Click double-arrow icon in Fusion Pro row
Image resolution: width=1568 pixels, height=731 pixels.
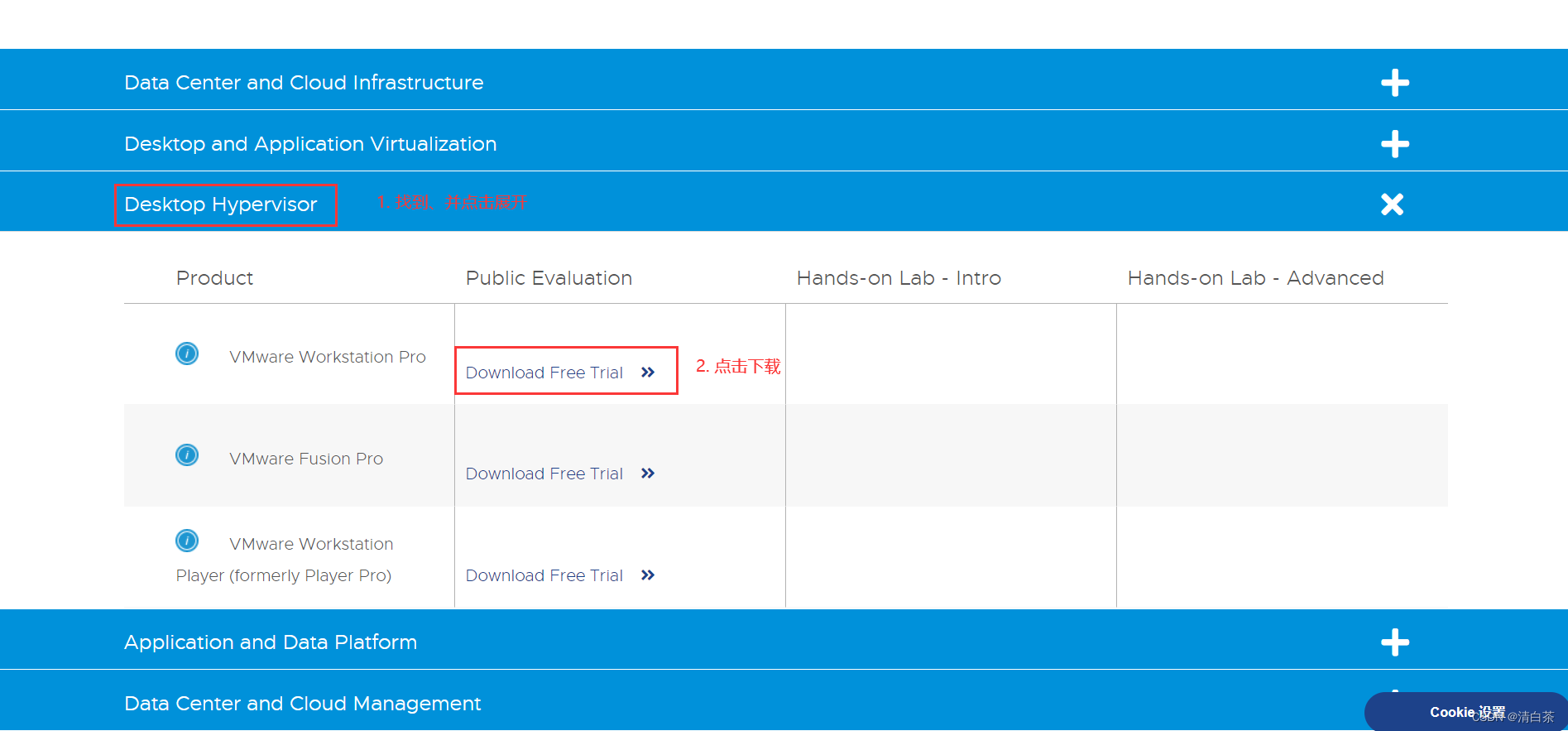[x=648, y=474]
